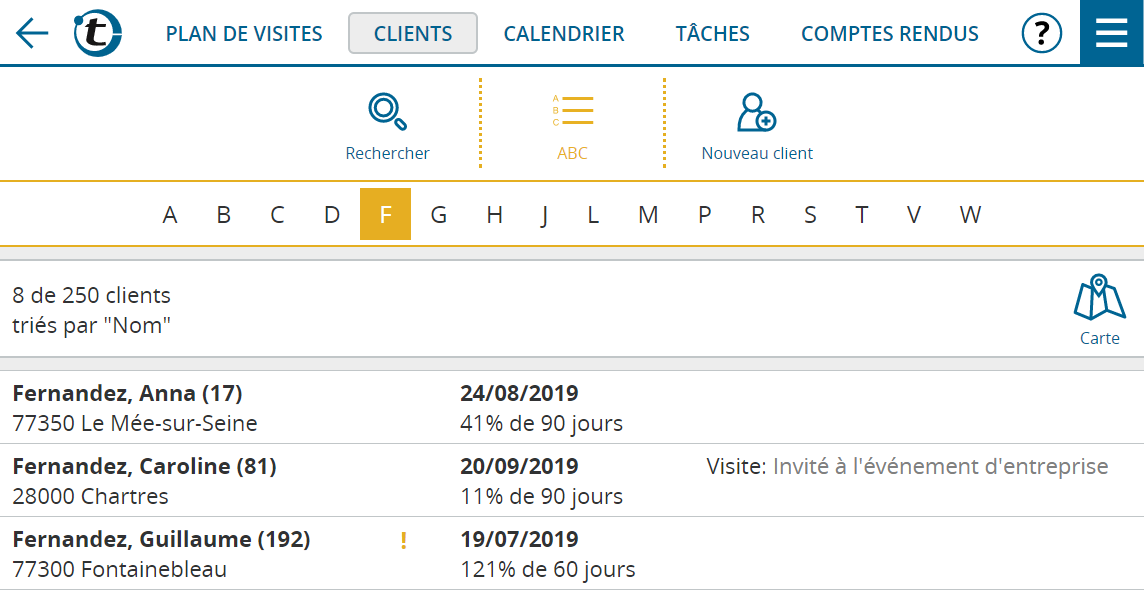The width and height of the screenshot is (1144, 593).
Task: Open the help question mark icon
Action: 1041,34
